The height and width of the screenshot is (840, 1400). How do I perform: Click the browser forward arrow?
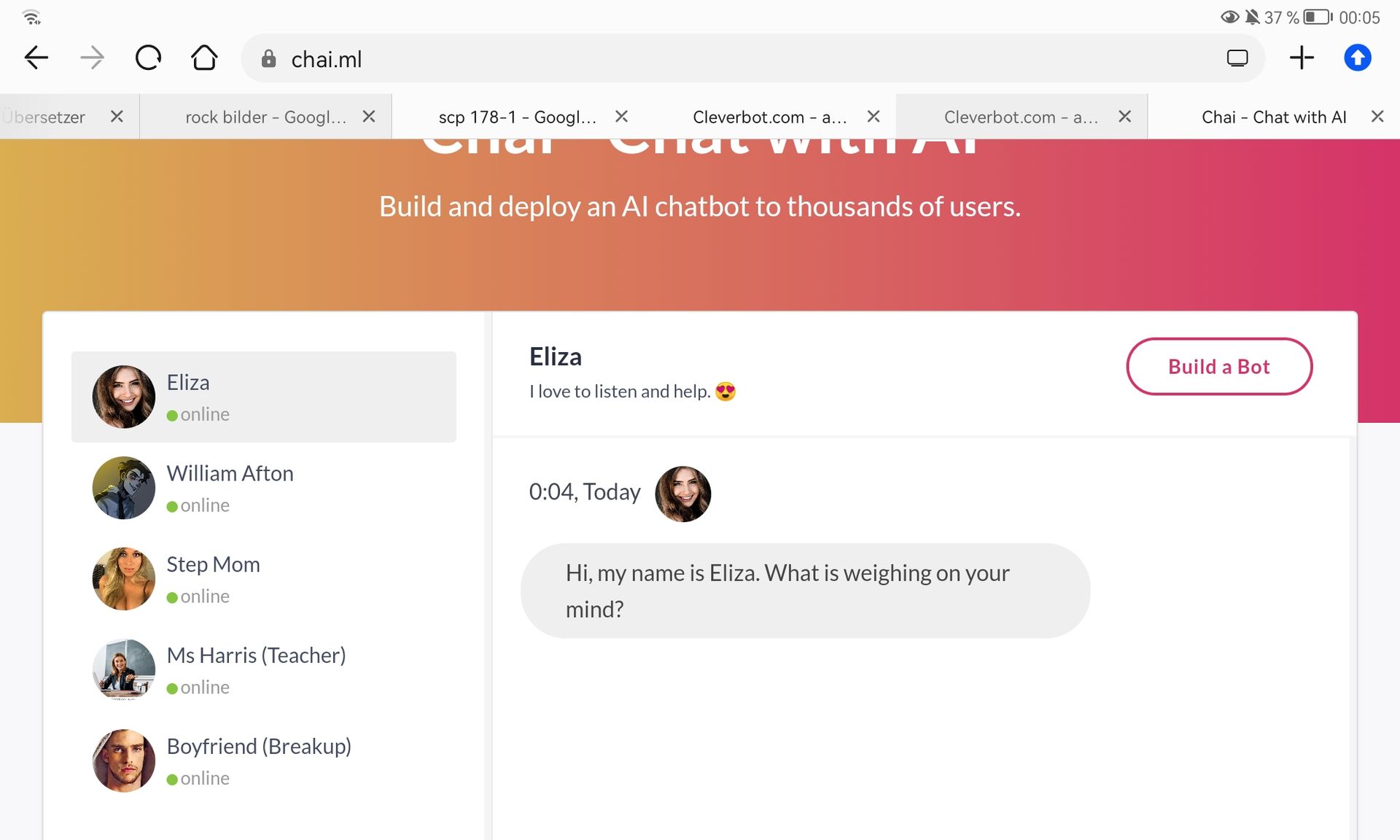click(x=92, y=58)
